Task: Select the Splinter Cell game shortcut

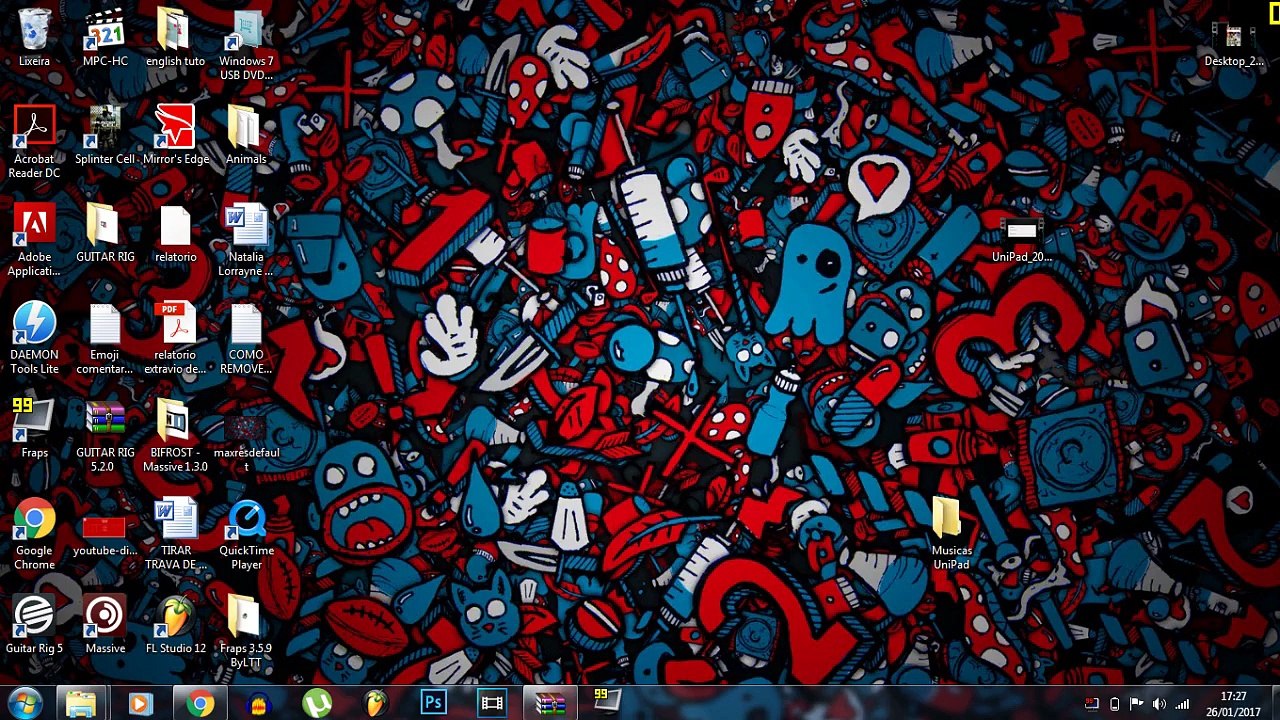Action: click(105, 128)
